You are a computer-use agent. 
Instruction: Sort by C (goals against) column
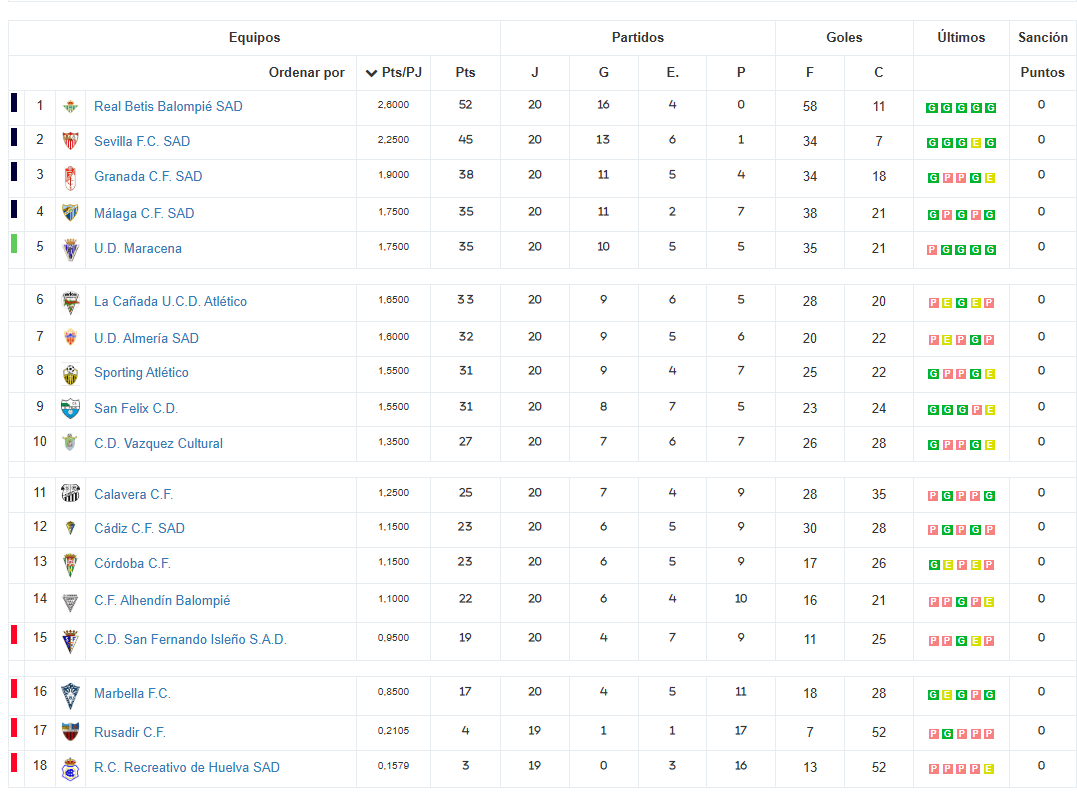[x=878, y=72]
